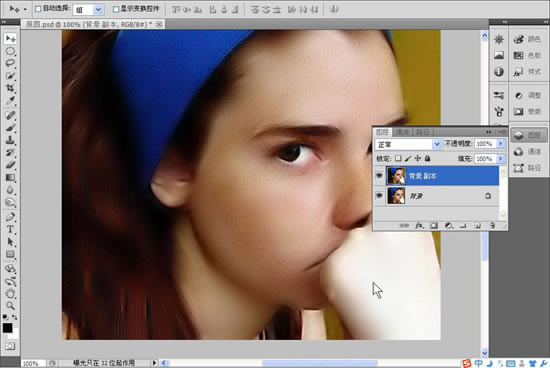Create a new layer
Screen dimensions: 550x368
pos(477,226)
